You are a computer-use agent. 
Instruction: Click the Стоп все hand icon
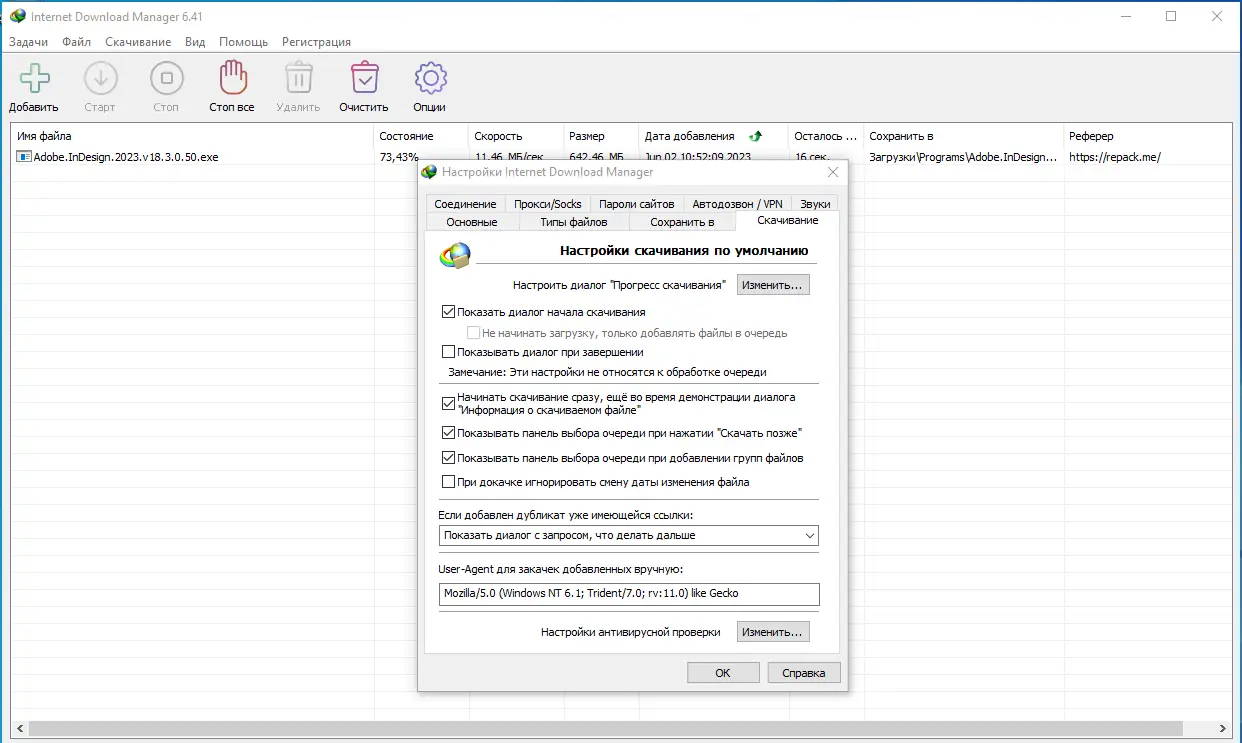point(232,78)
